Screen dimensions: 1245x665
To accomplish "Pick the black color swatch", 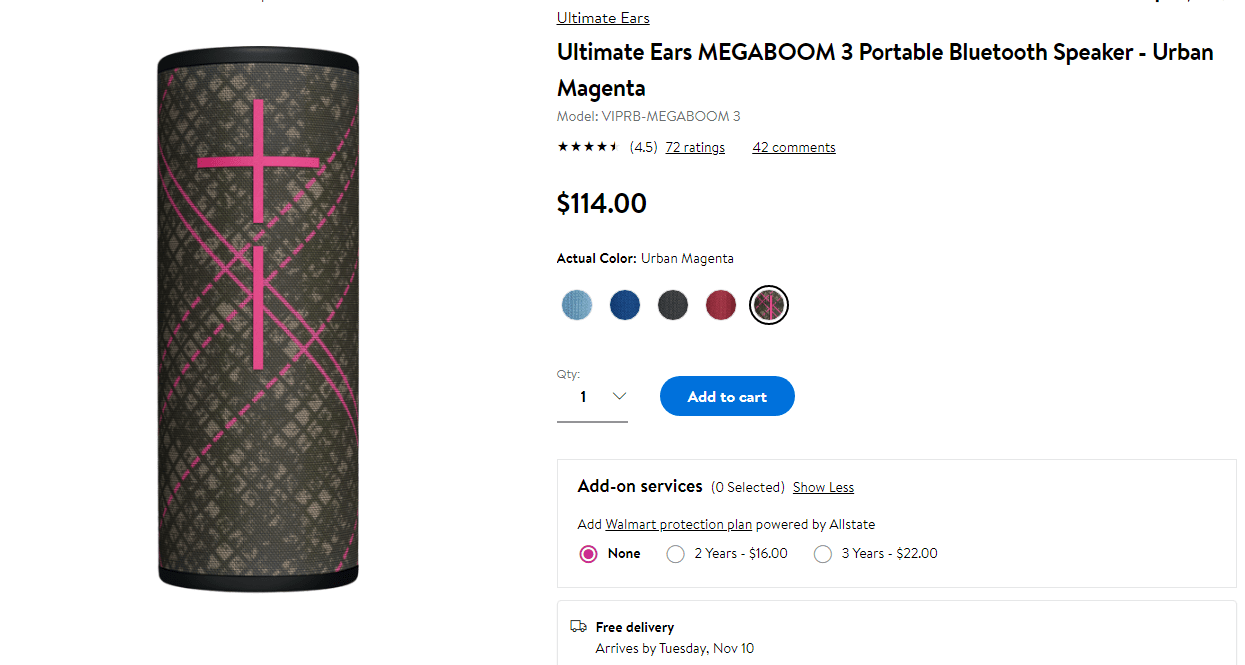I will (x=673, y=305).
